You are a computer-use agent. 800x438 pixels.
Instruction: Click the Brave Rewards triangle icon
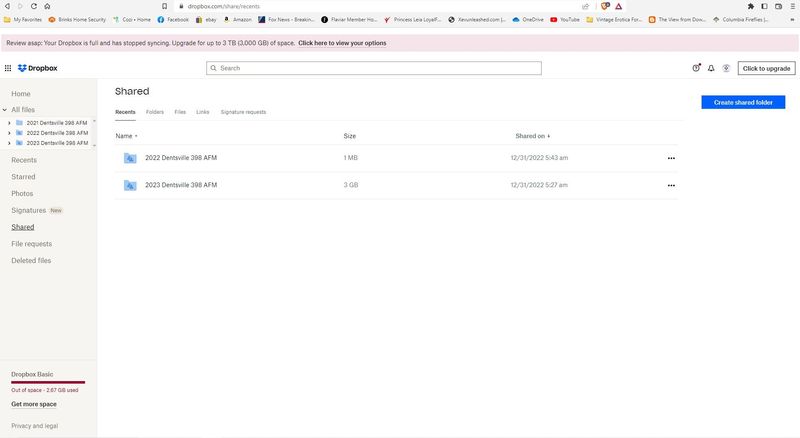tap(618, 6)
